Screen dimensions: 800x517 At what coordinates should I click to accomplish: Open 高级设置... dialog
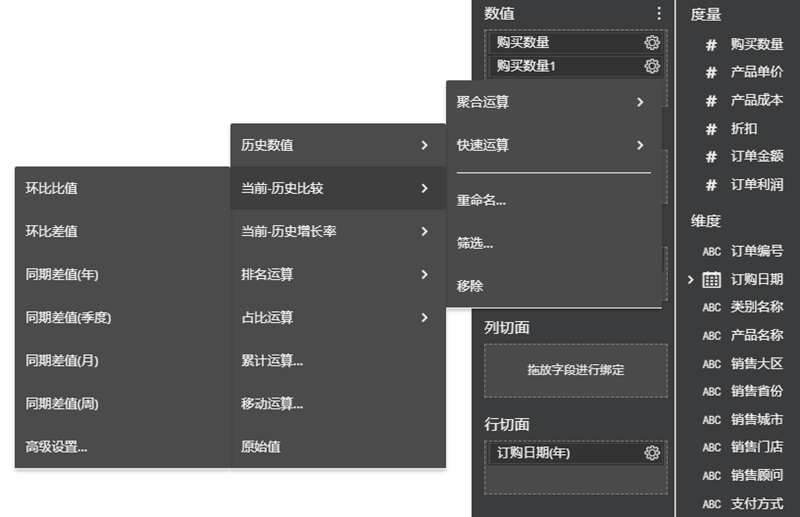click(57, 447)
